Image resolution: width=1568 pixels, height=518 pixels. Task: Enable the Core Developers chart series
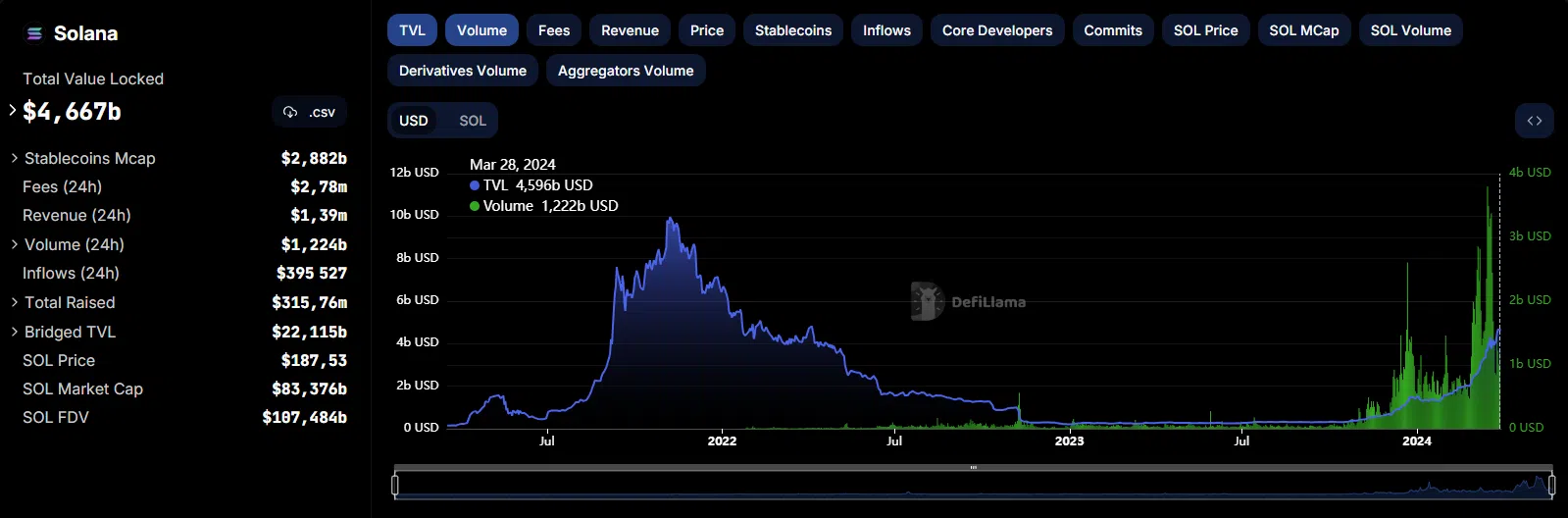click(x=997, y=30)
